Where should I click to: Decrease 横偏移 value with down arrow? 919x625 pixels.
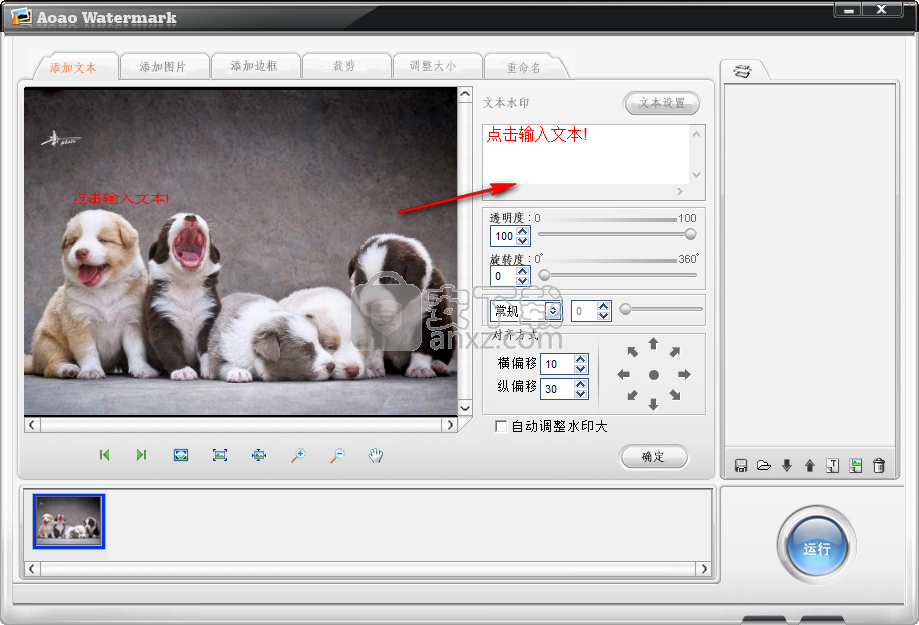[580, 368]
